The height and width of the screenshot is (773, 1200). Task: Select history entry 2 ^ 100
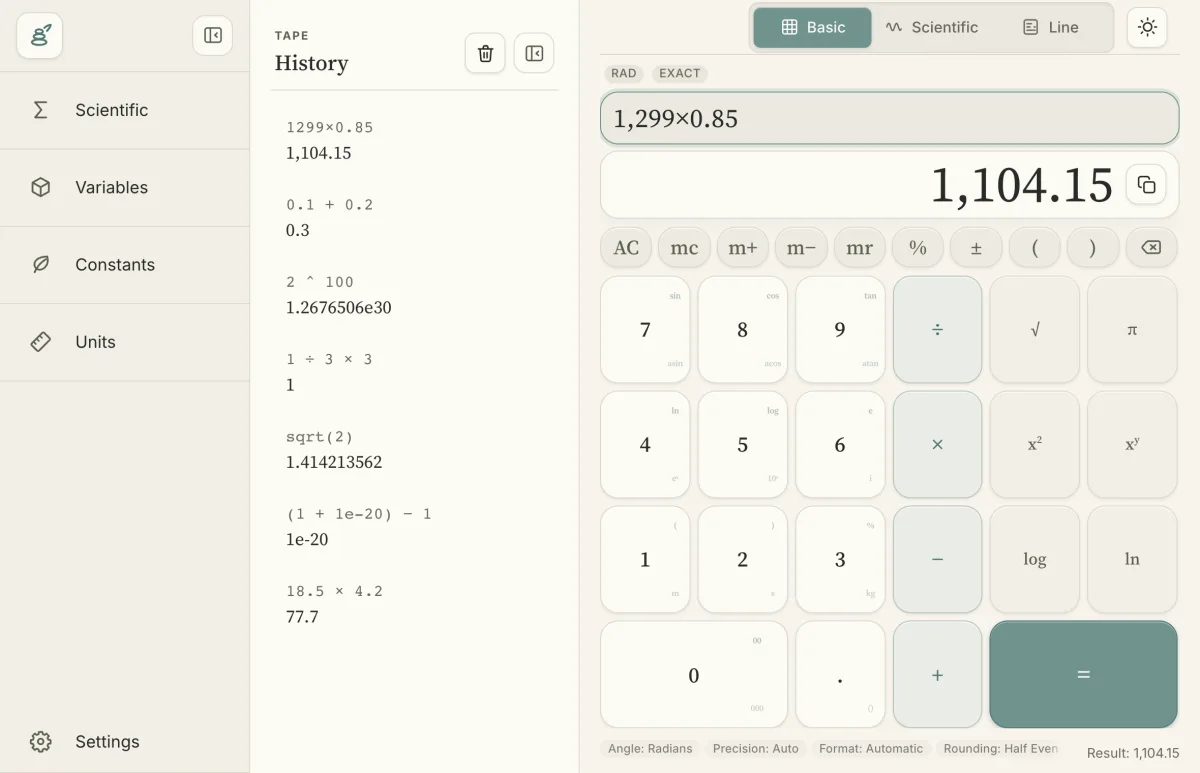click(x=414, y=294)
